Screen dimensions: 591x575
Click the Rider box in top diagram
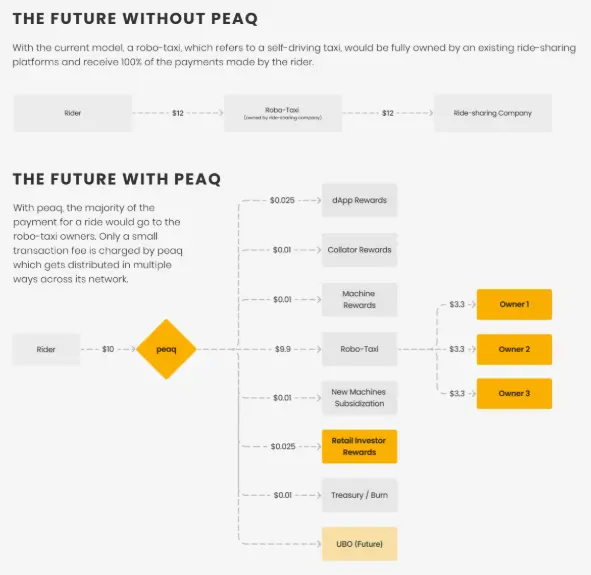[x=73, y=113]
